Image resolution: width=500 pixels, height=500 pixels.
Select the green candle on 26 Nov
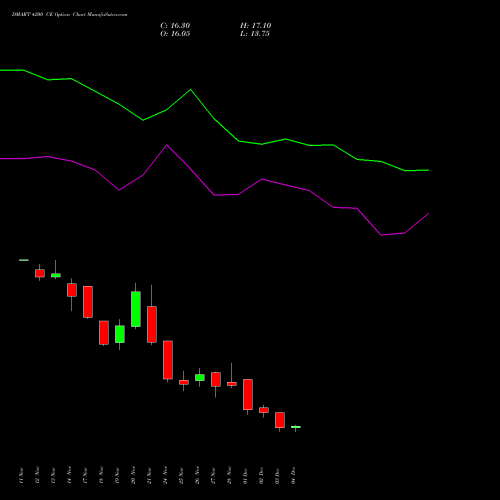[200, 377]
